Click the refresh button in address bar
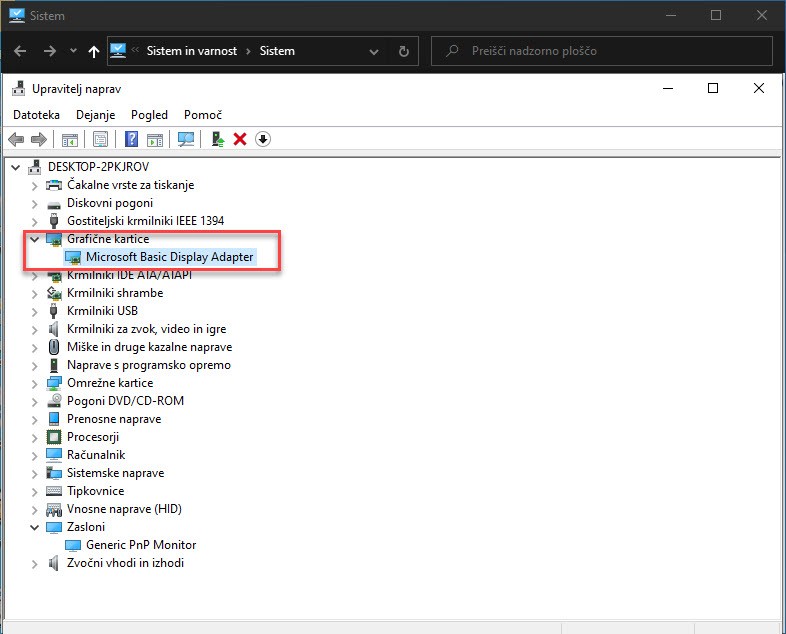The height and width of the screenshot is (634, 786). [x=403, y=51]
